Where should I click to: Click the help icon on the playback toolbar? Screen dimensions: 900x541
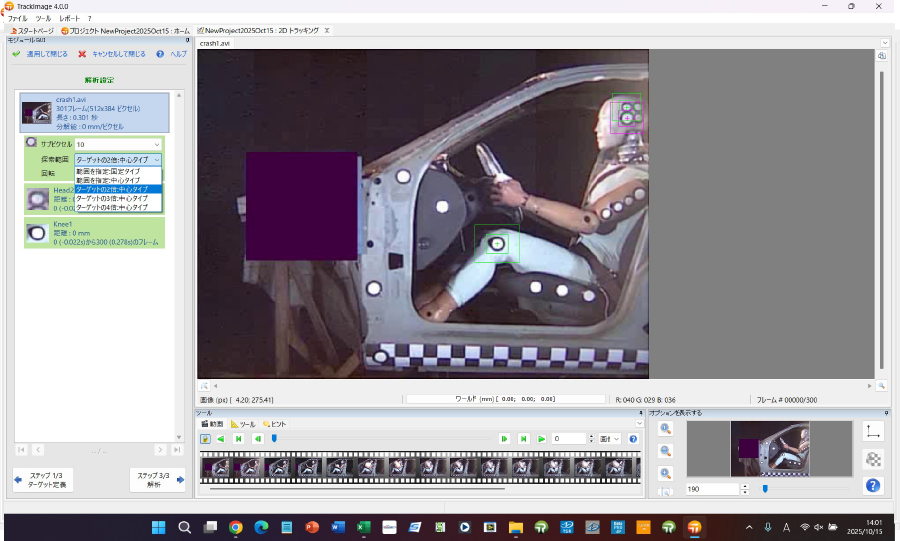click(x=633, y=439)
